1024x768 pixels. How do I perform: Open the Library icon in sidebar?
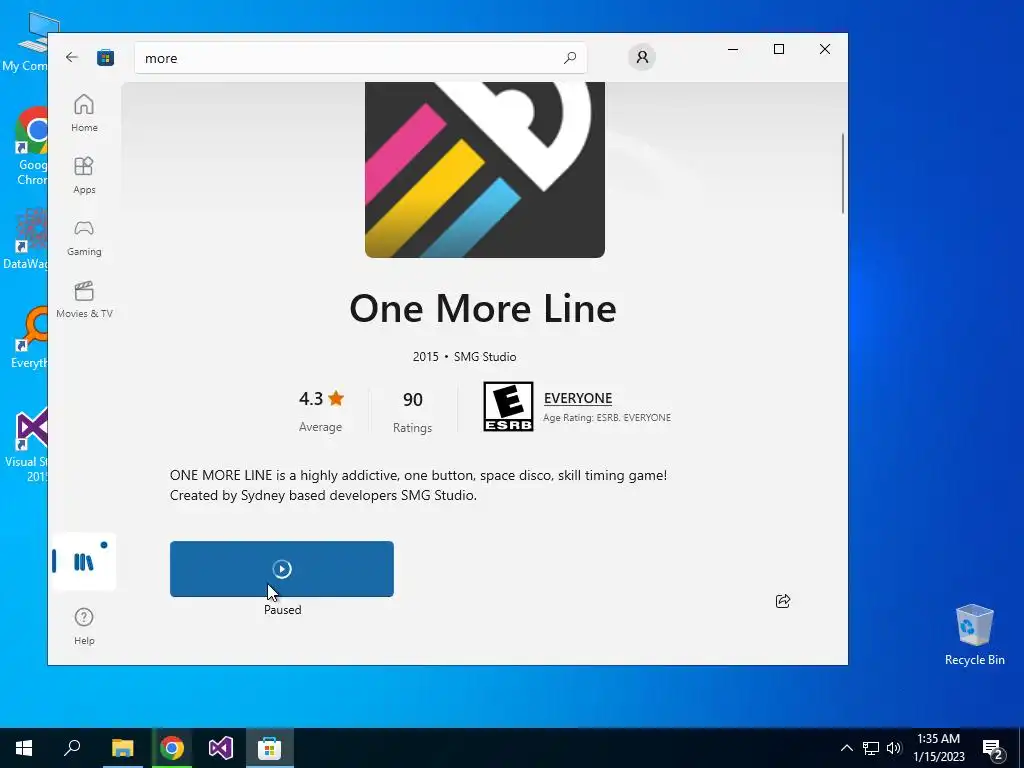coord(84,562)
